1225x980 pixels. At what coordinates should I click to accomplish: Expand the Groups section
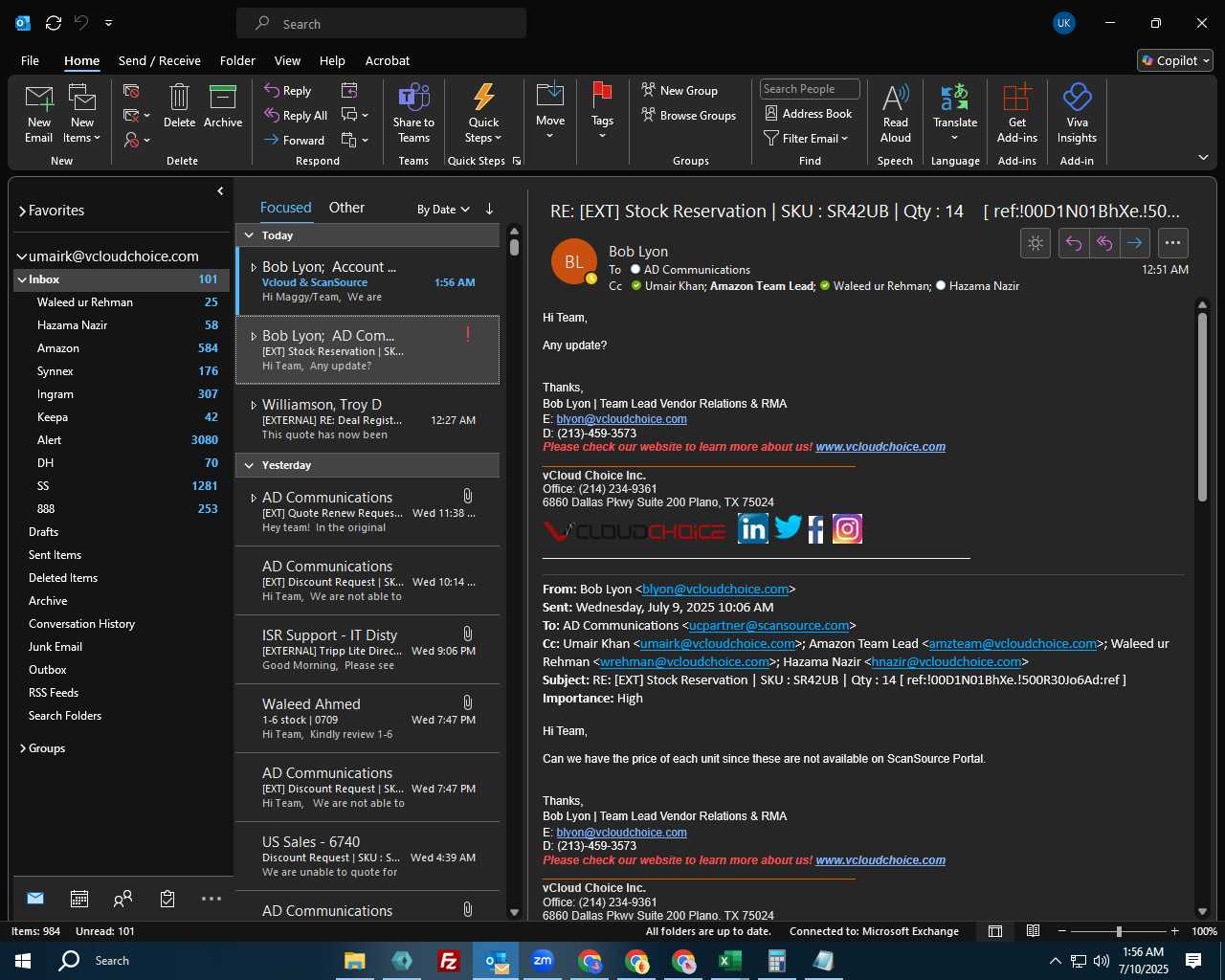(x=23, y=748)
